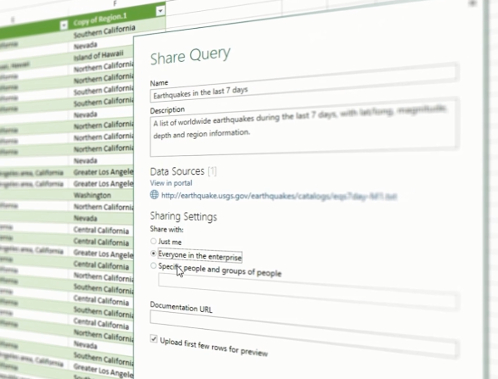The height and width of the screenshot is (379, 498).
Task: Click the Data Sources heading
Action: [177, 171]
